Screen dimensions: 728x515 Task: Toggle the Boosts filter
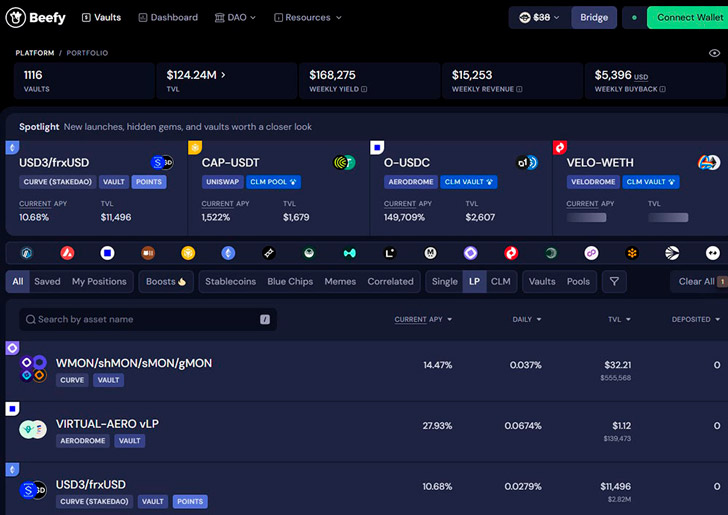pos(166,281)
